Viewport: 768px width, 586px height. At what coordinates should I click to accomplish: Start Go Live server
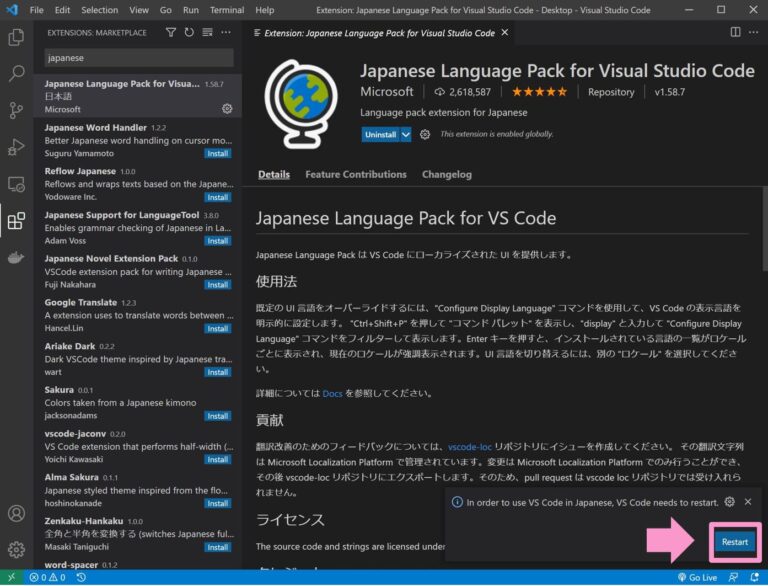pyautogui.click(x=697, y=578)
